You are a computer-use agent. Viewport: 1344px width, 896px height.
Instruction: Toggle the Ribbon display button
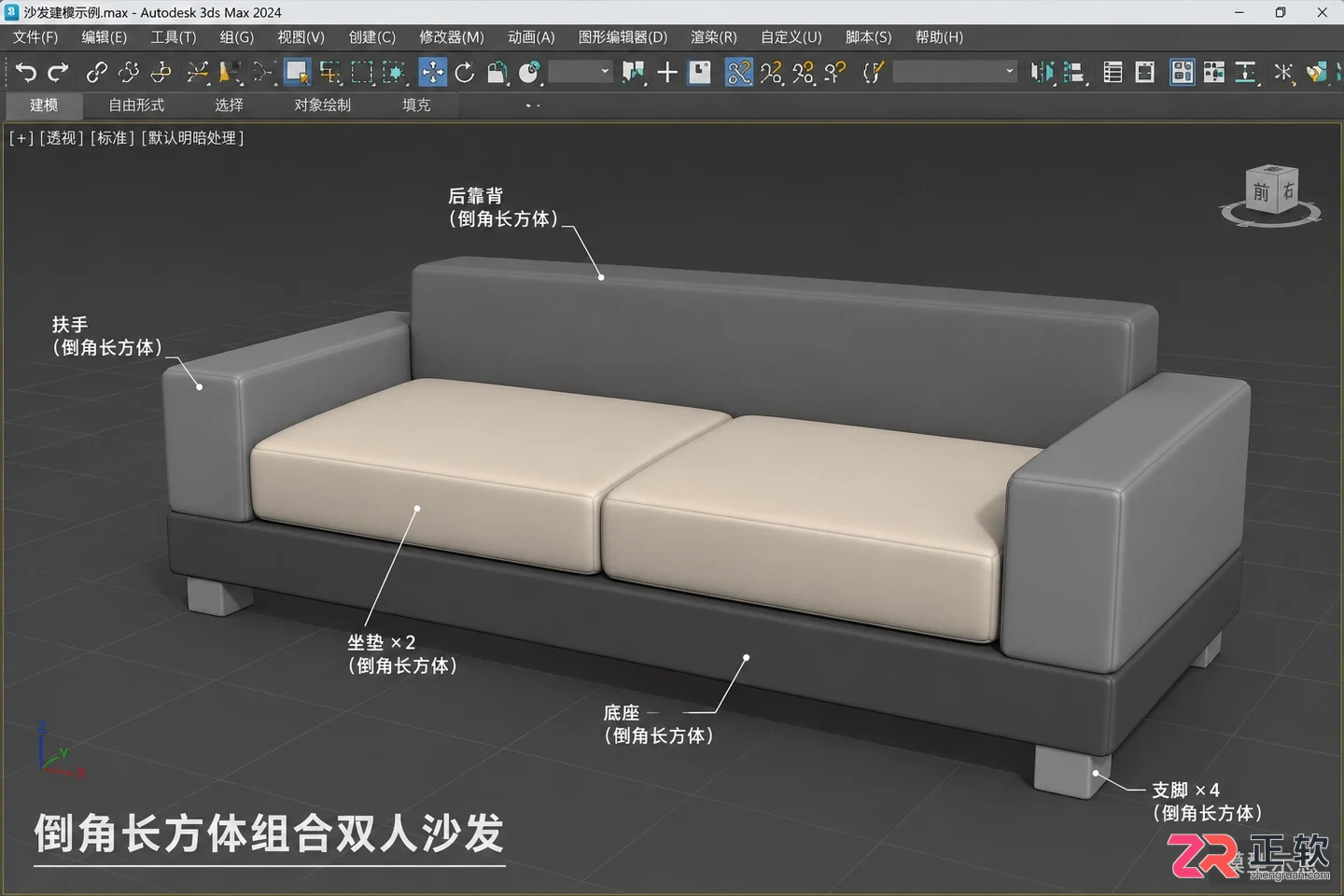coord(1182,72)
